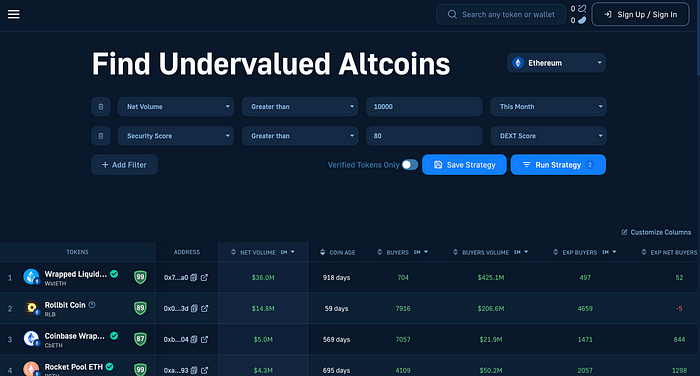Viewport: 700px width, 376px height.
Task: Click Coinbase Wrapped verified checkmark badge
Action: (114, 335)
